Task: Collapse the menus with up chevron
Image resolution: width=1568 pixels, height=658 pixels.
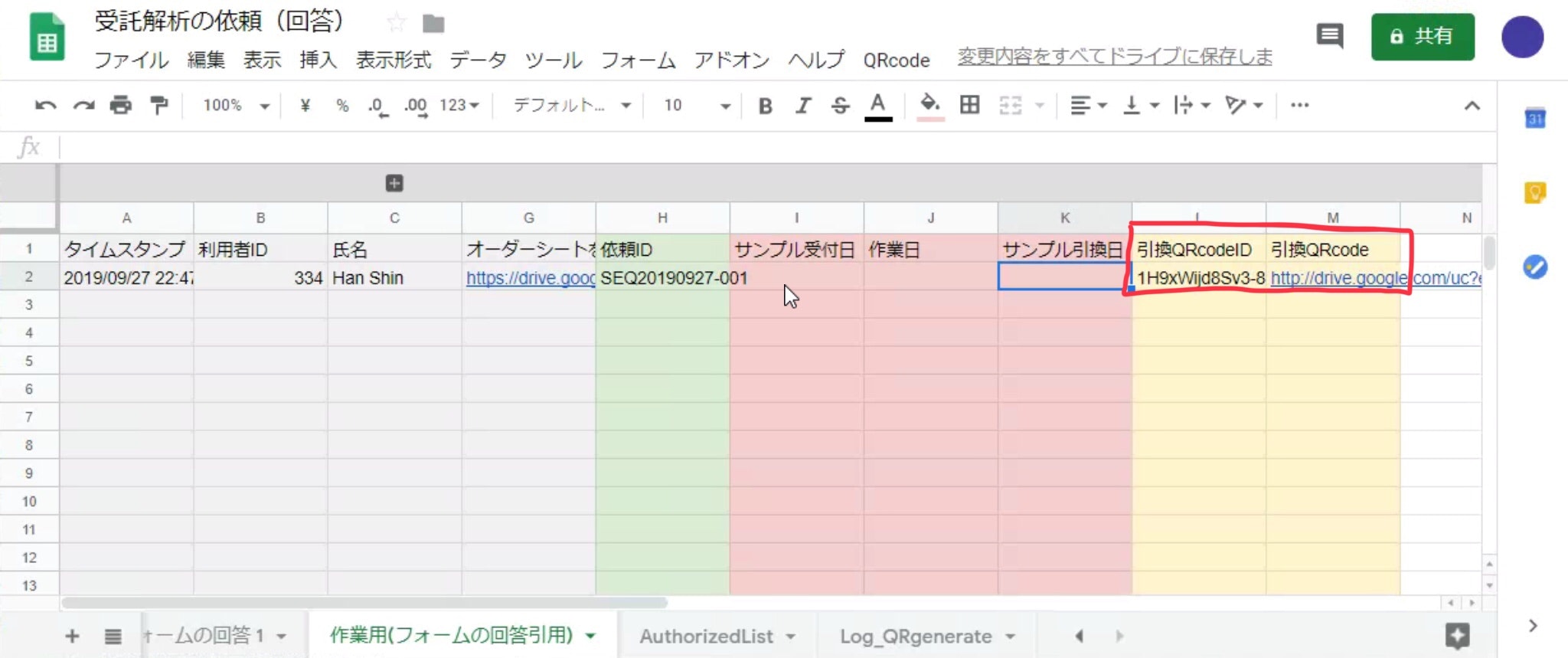Action: click(1472, 106)
